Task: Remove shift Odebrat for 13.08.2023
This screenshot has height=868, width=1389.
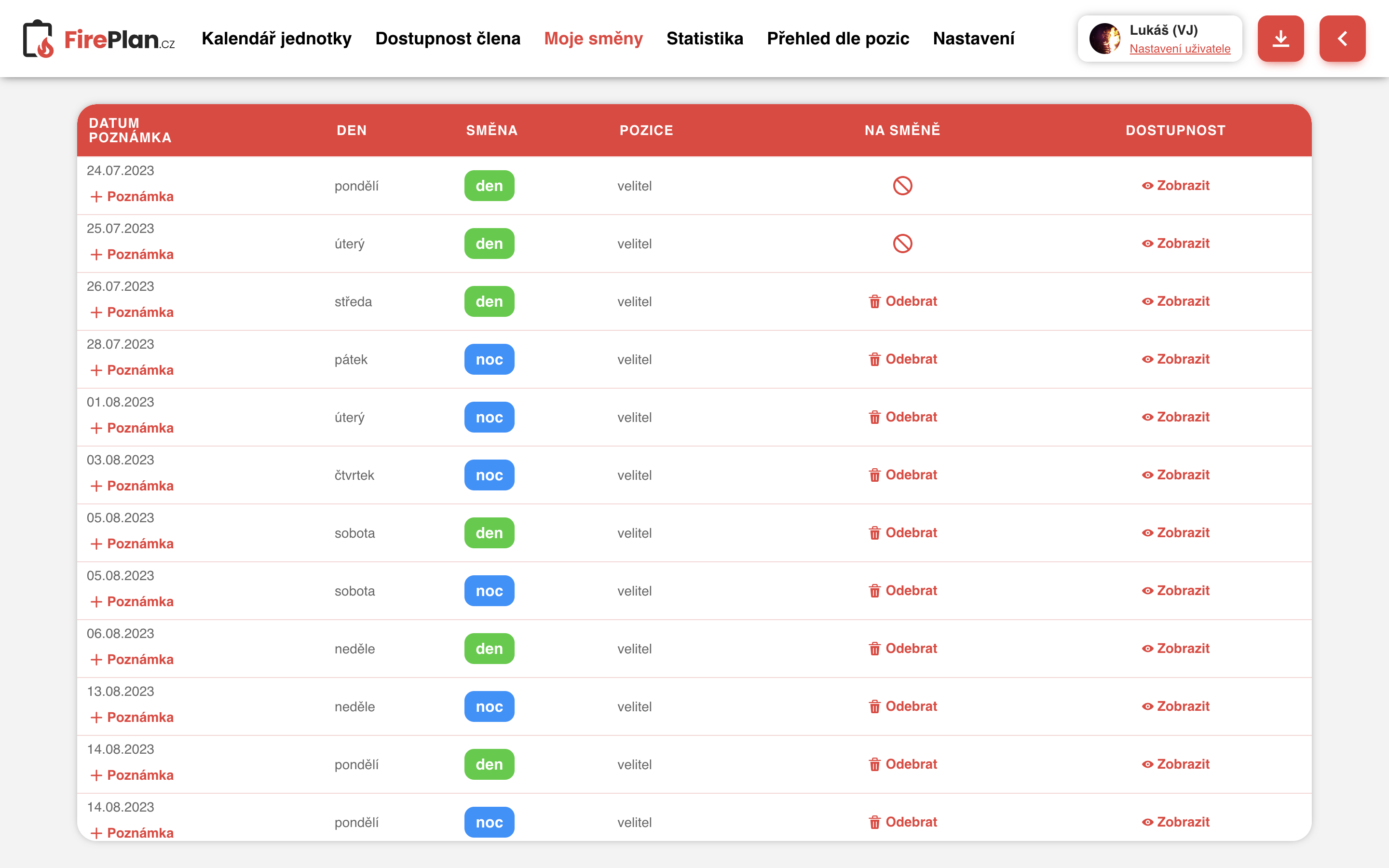Action: tap(902, 706)
